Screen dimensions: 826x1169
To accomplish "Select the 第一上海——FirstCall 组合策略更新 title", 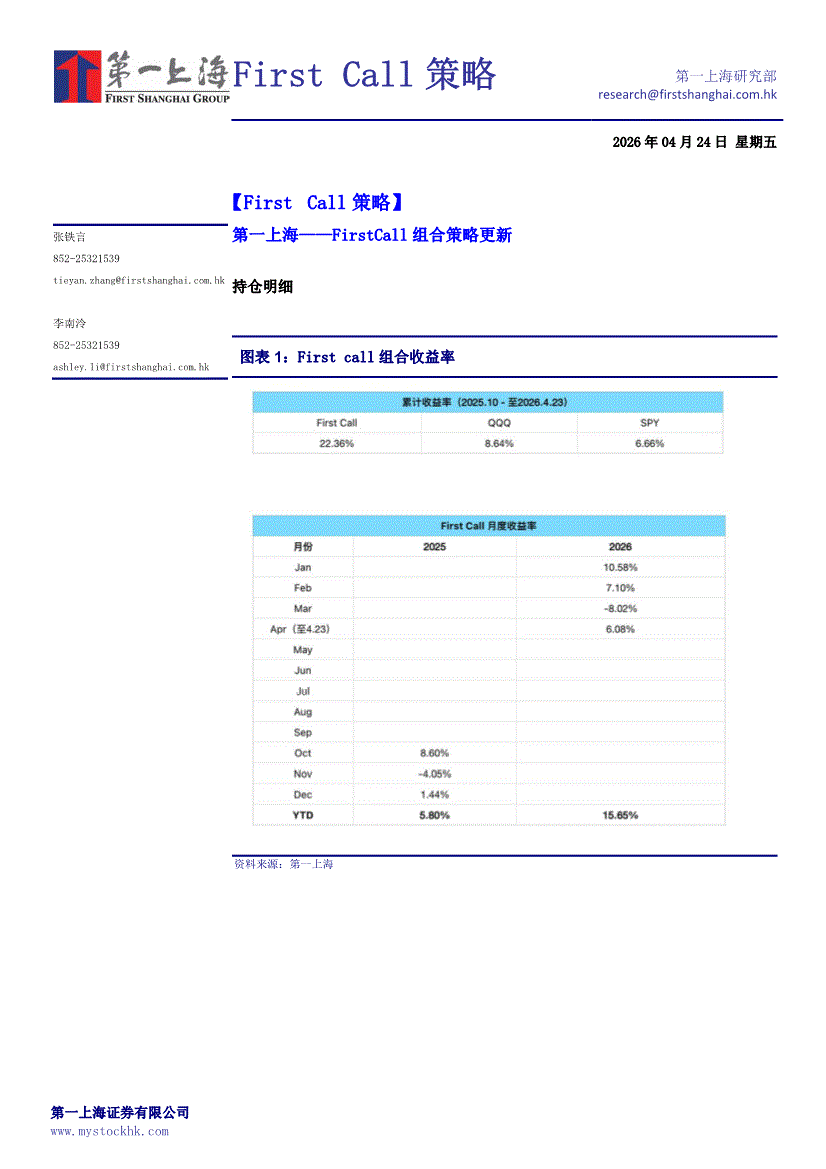I will click(x=372, y=235).
